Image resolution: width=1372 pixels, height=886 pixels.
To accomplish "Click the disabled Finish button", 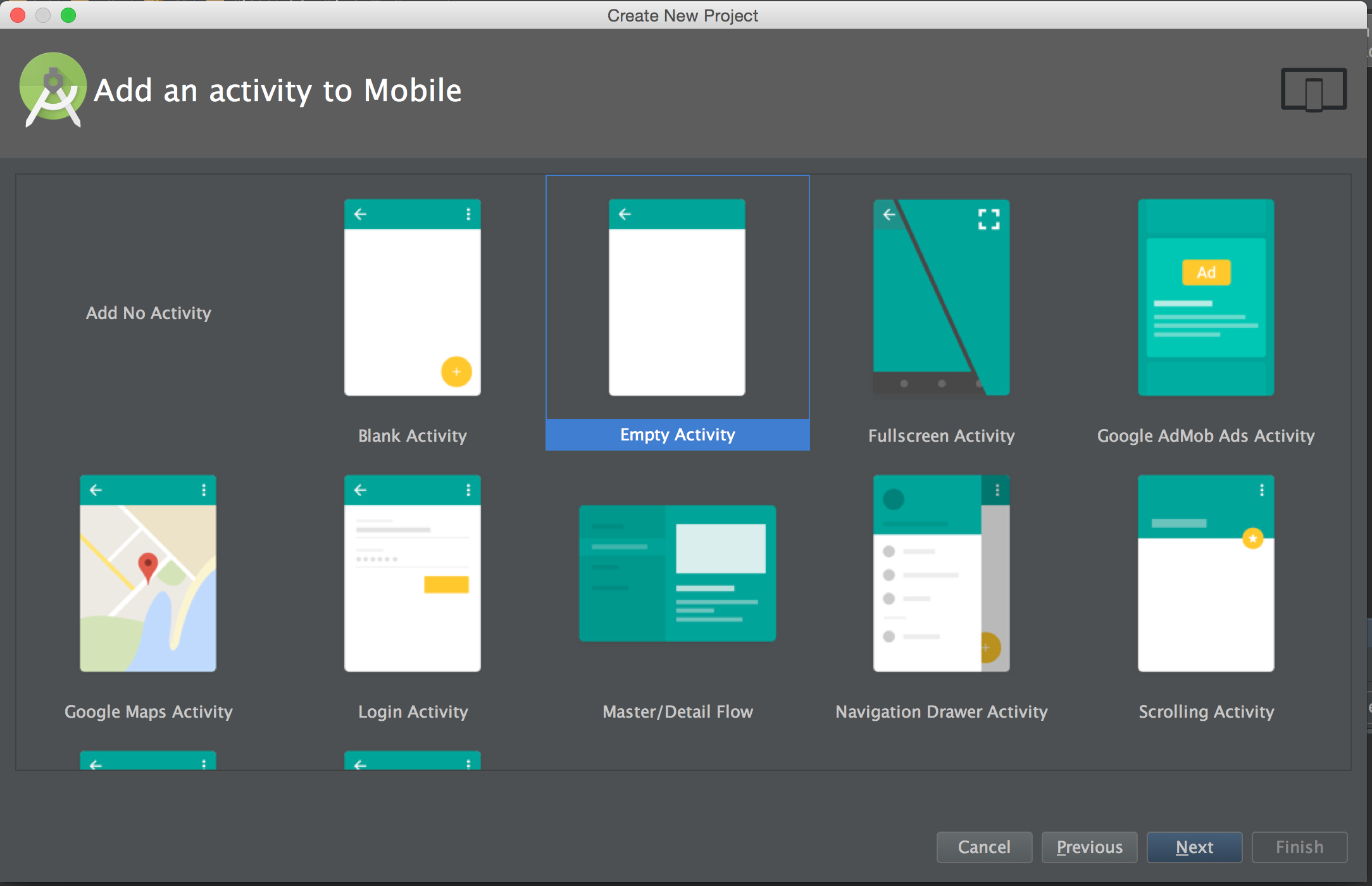I will coord(1299,847).
